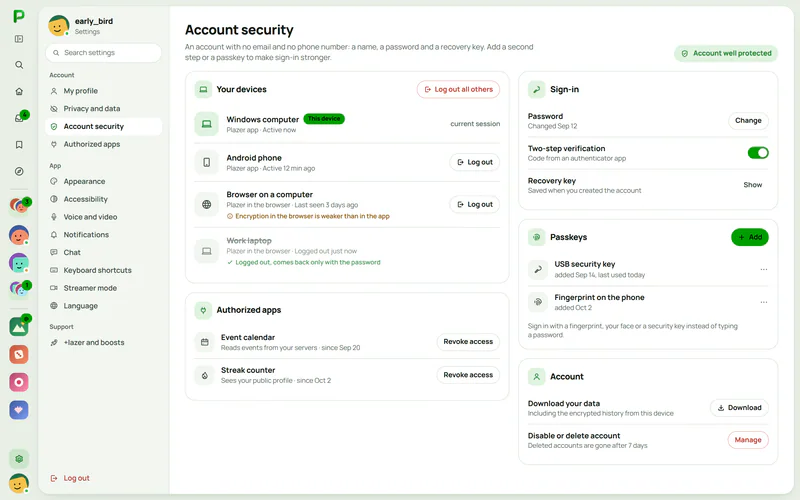The width and height of the screenshot is (800, 500).
Task: Open Keyboard shortcuts settings
Action: (x=104, y=270)
